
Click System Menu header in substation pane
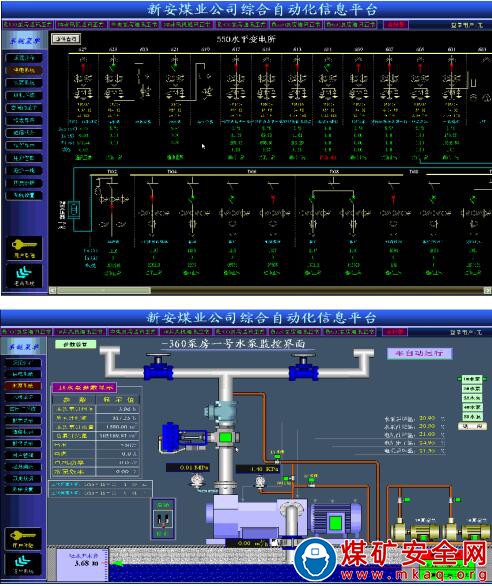tap(25, 41)
